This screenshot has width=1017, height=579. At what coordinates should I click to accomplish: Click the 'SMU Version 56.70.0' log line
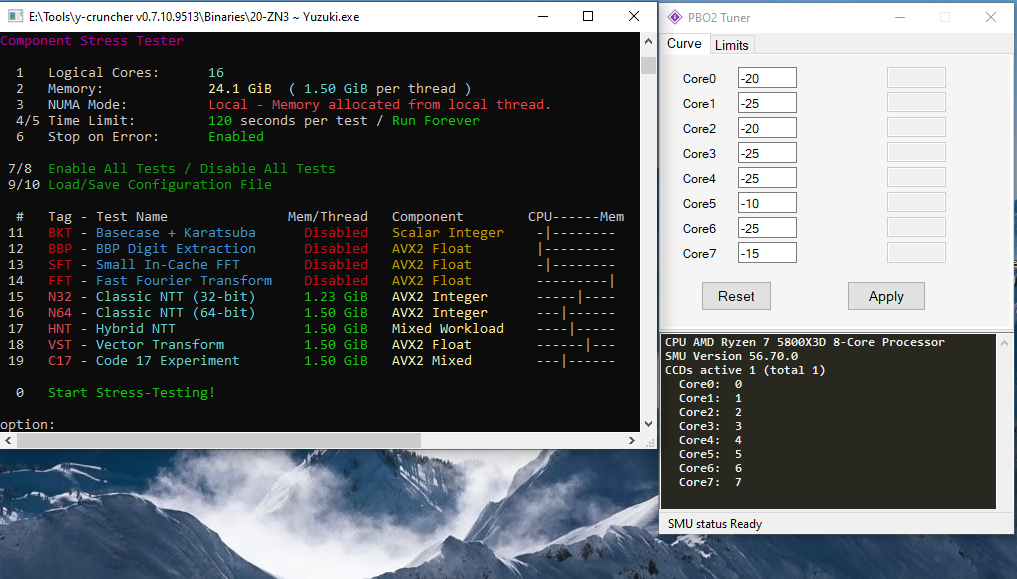[x=732, y=356]
